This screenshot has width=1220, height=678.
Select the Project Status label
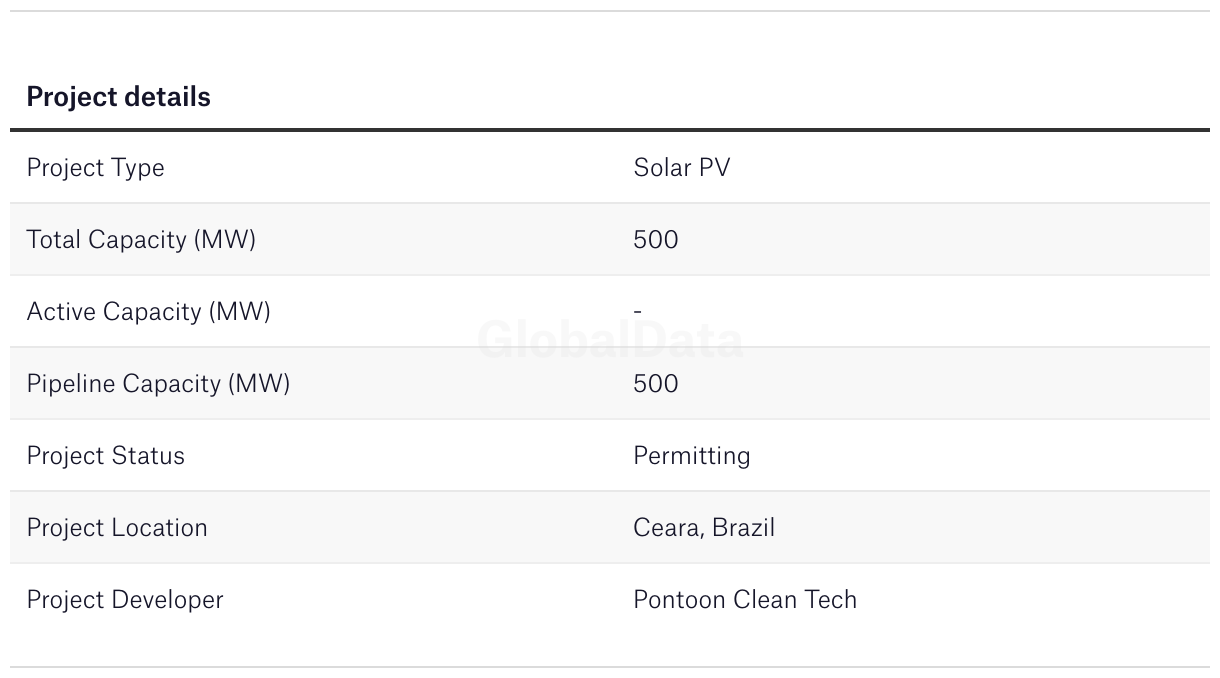[105, 456]
